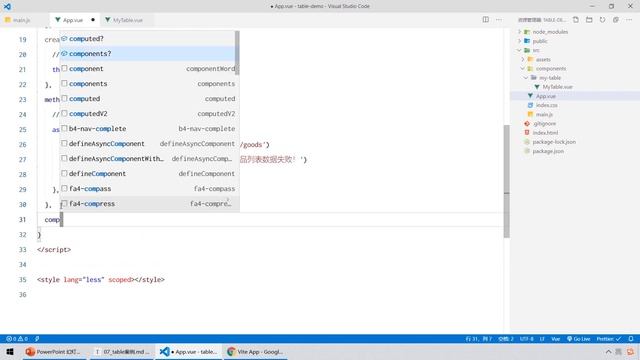Screen dimensions: 640x360
Task: Click the editor vertical scrollbar thumb
Action: [x=507, y=181]
